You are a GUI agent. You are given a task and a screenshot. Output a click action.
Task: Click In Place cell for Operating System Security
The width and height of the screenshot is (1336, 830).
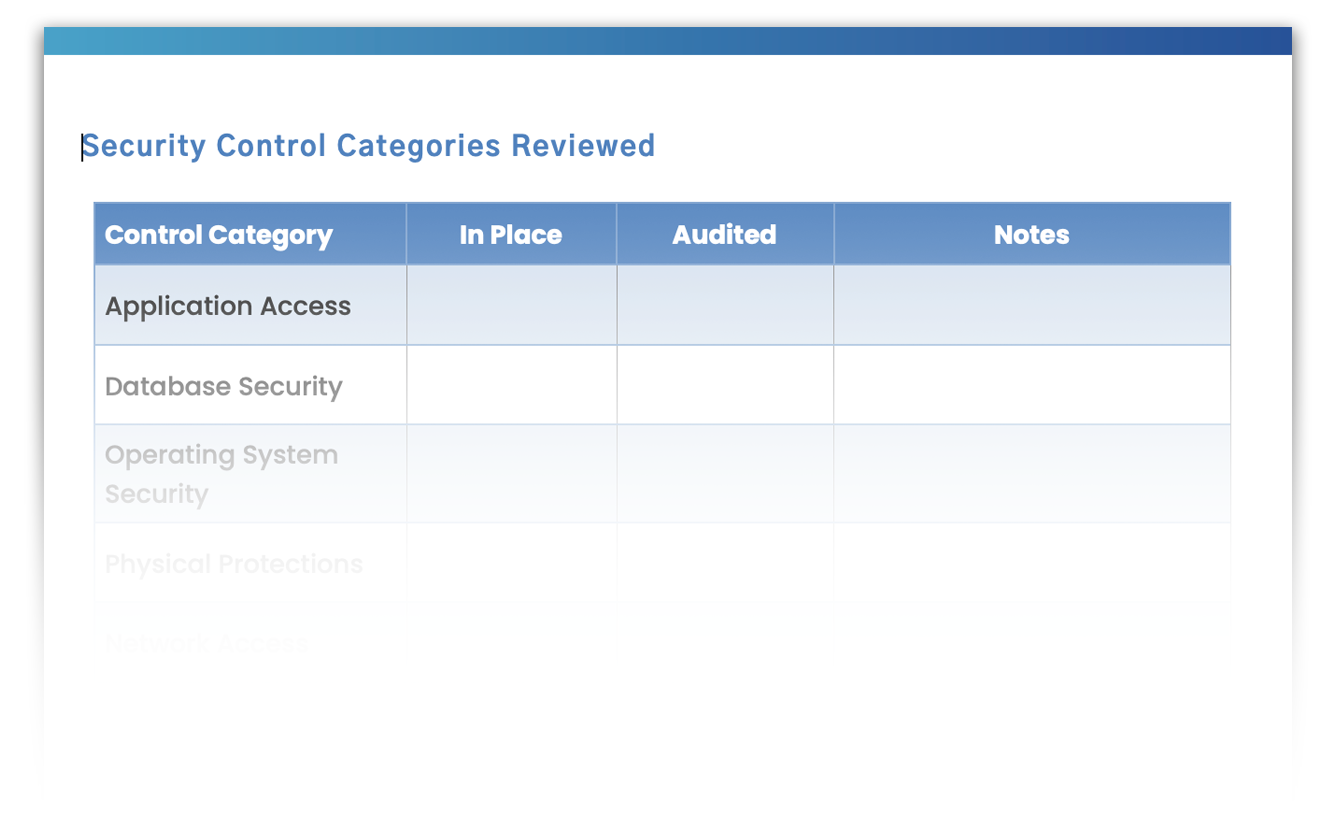(511, 474)
